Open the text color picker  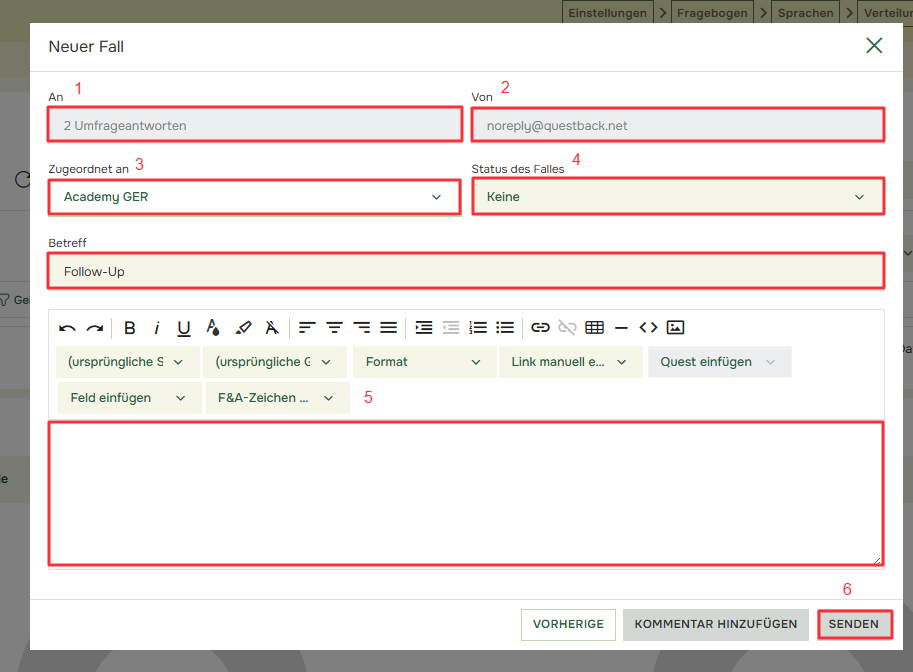point(212,327)
